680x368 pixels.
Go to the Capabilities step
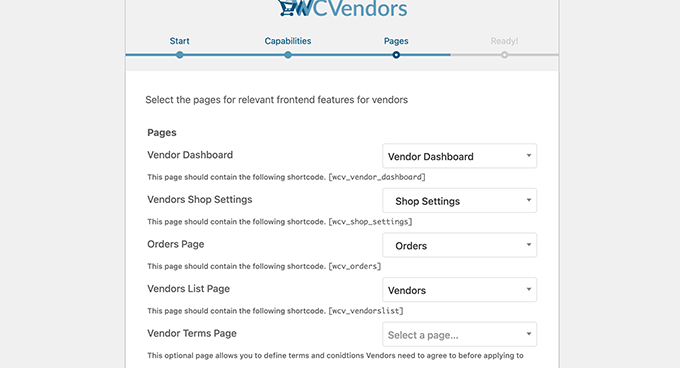coord(288,41)
